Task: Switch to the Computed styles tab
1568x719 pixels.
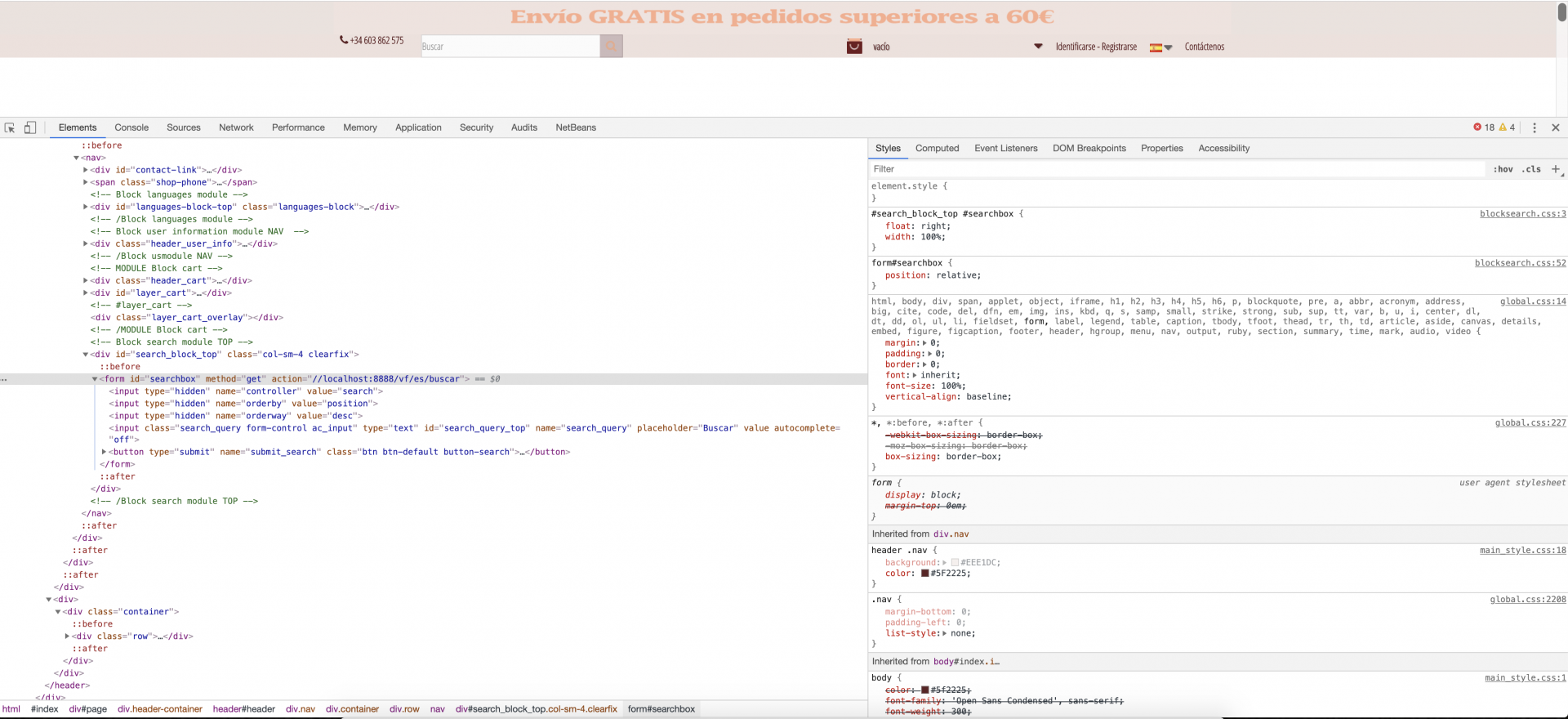Action: point(937,149)
